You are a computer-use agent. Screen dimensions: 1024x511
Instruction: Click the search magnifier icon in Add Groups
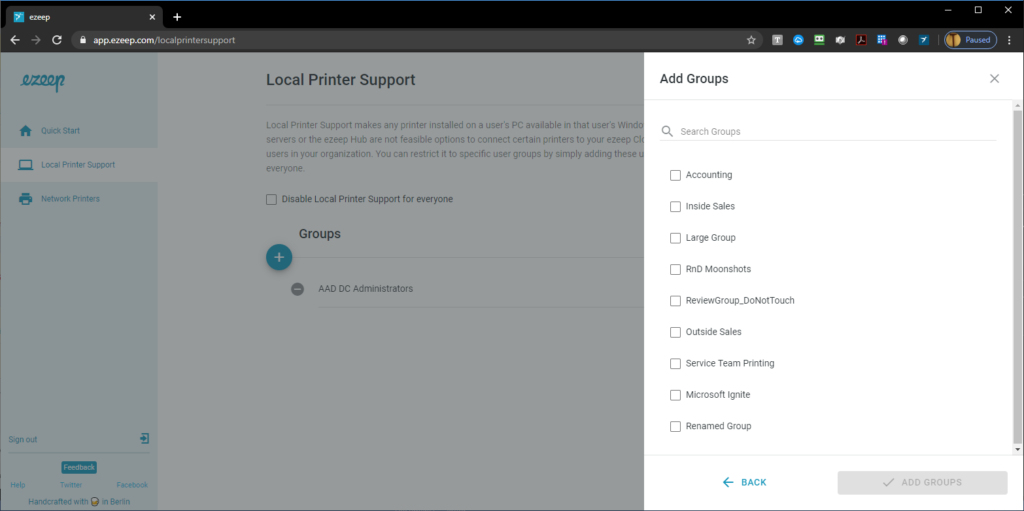coord(667,131)
